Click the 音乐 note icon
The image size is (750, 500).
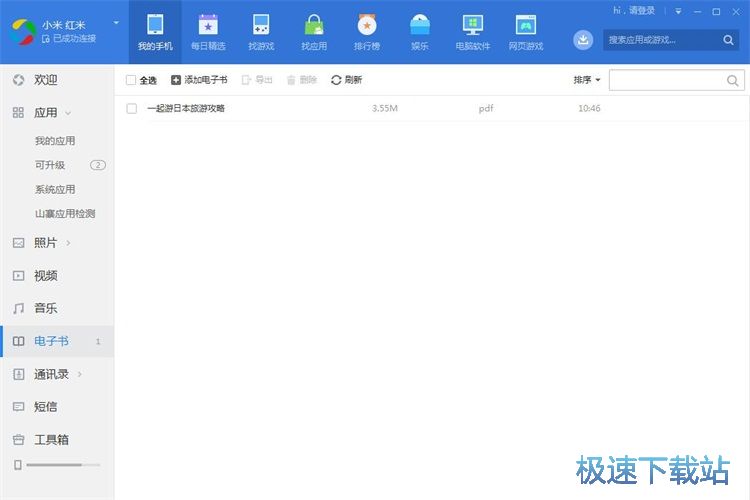point(18,309)
